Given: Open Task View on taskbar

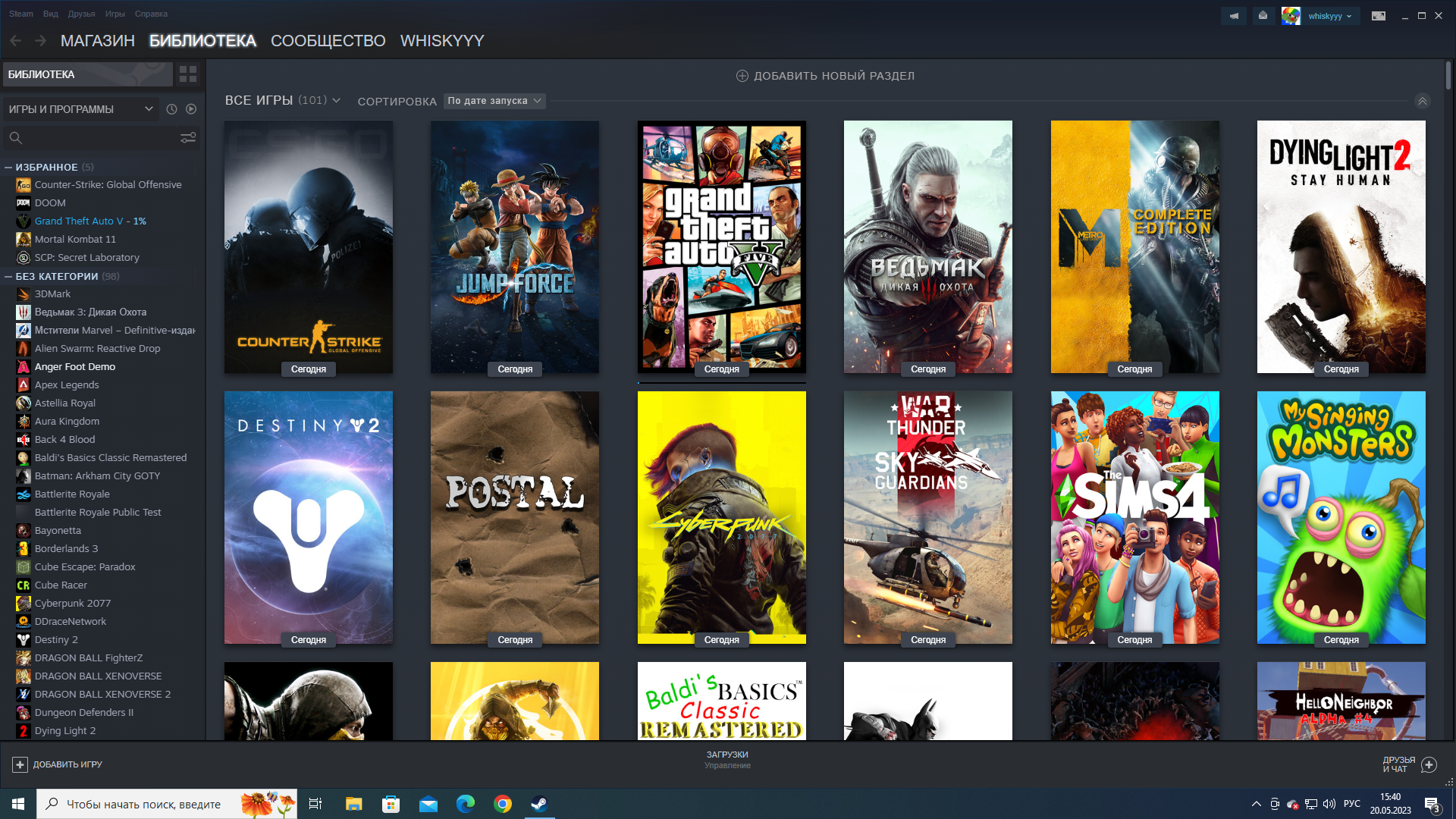Looking at the screenshot, I should [315, 804].
